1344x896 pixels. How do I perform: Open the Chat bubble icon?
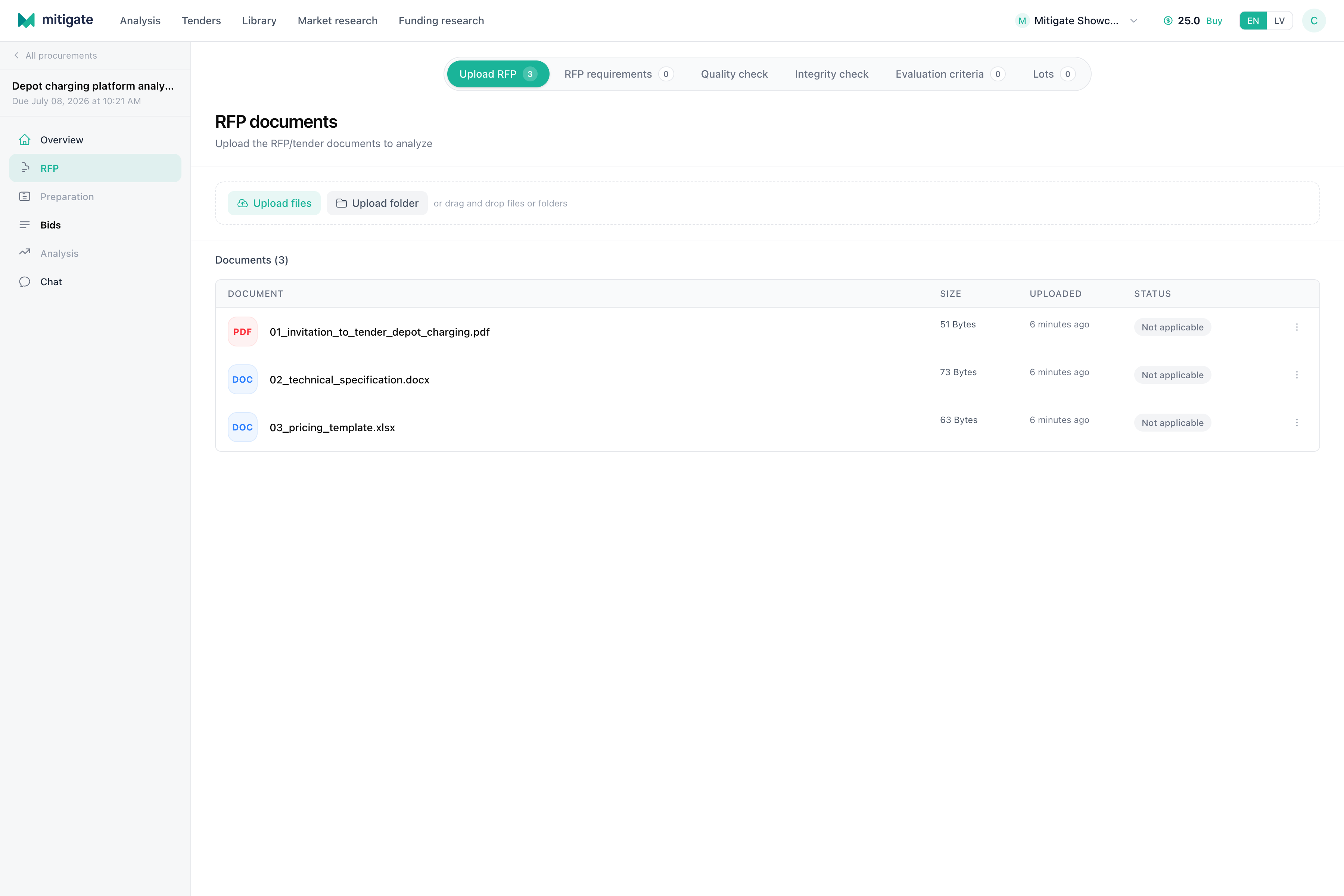click(x=25, y=282)
